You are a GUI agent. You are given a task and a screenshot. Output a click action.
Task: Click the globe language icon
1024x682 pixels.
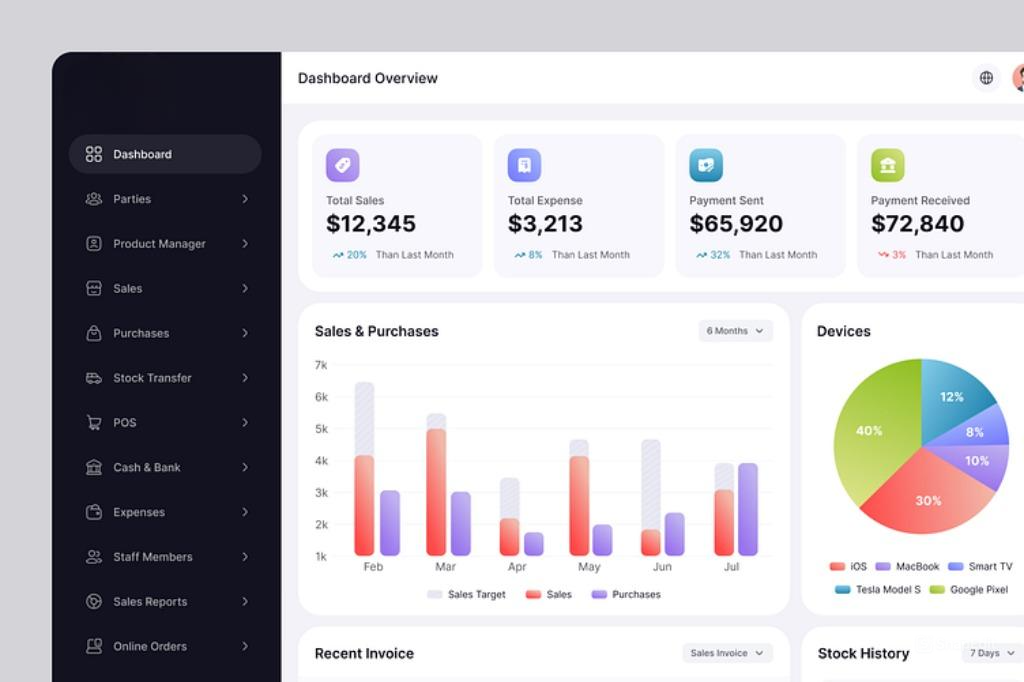click(986, 78)
